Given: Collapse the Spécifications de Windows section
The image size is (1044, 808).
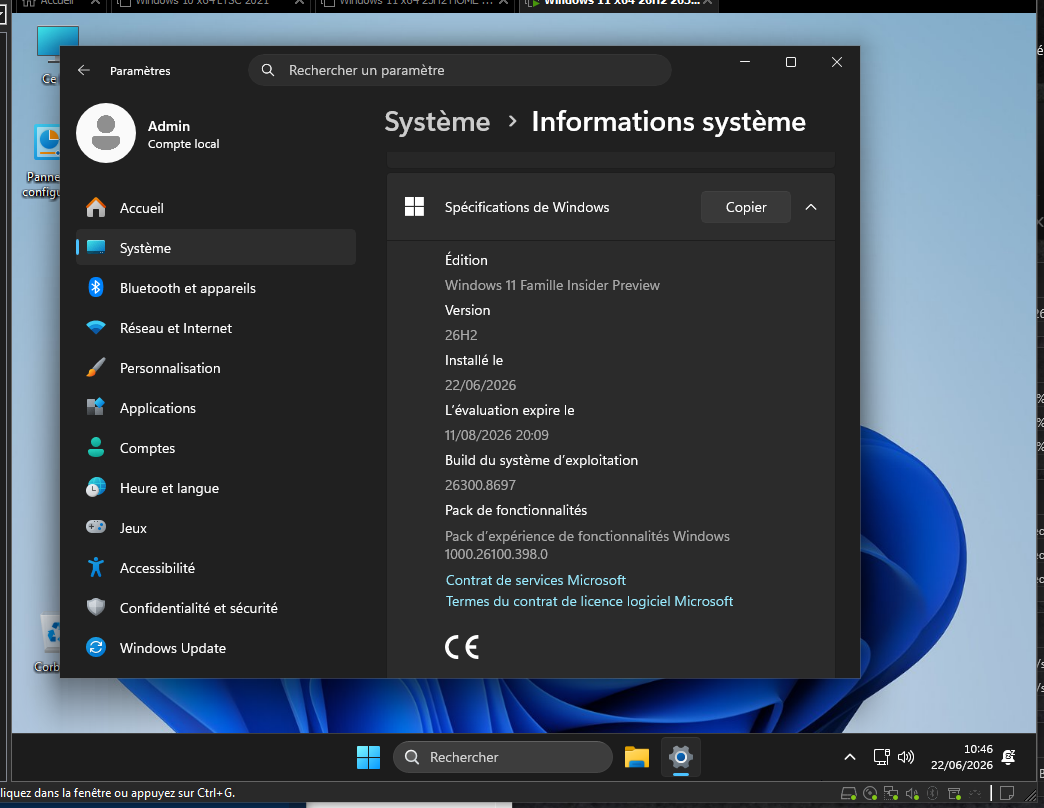Looking at the screenshot, I should point(811,207).
